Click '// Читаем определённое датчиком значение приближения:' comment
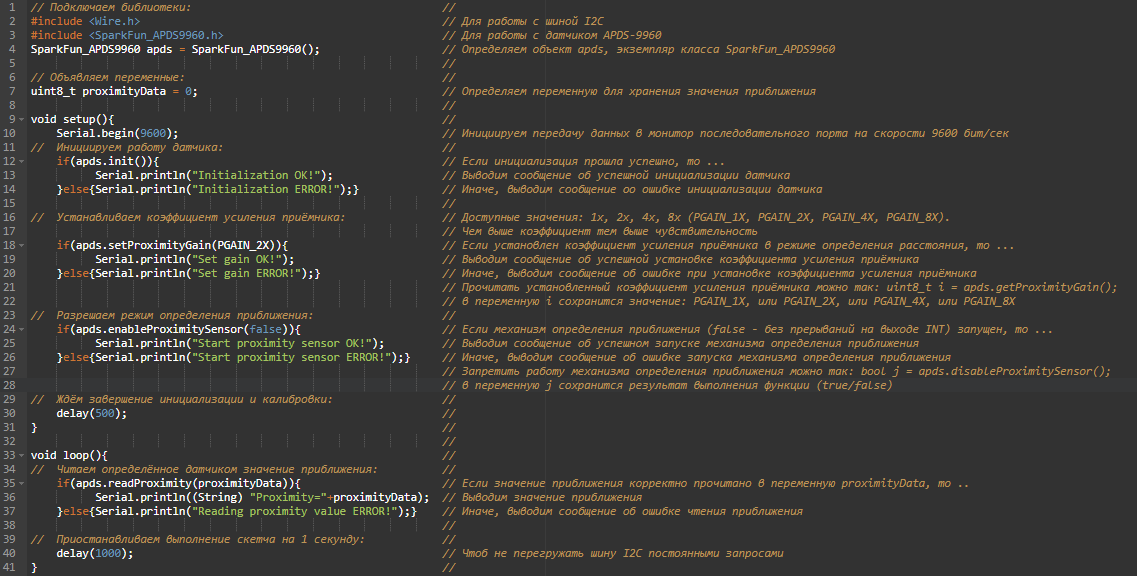 pyautogui.click(x=204, y=469)
